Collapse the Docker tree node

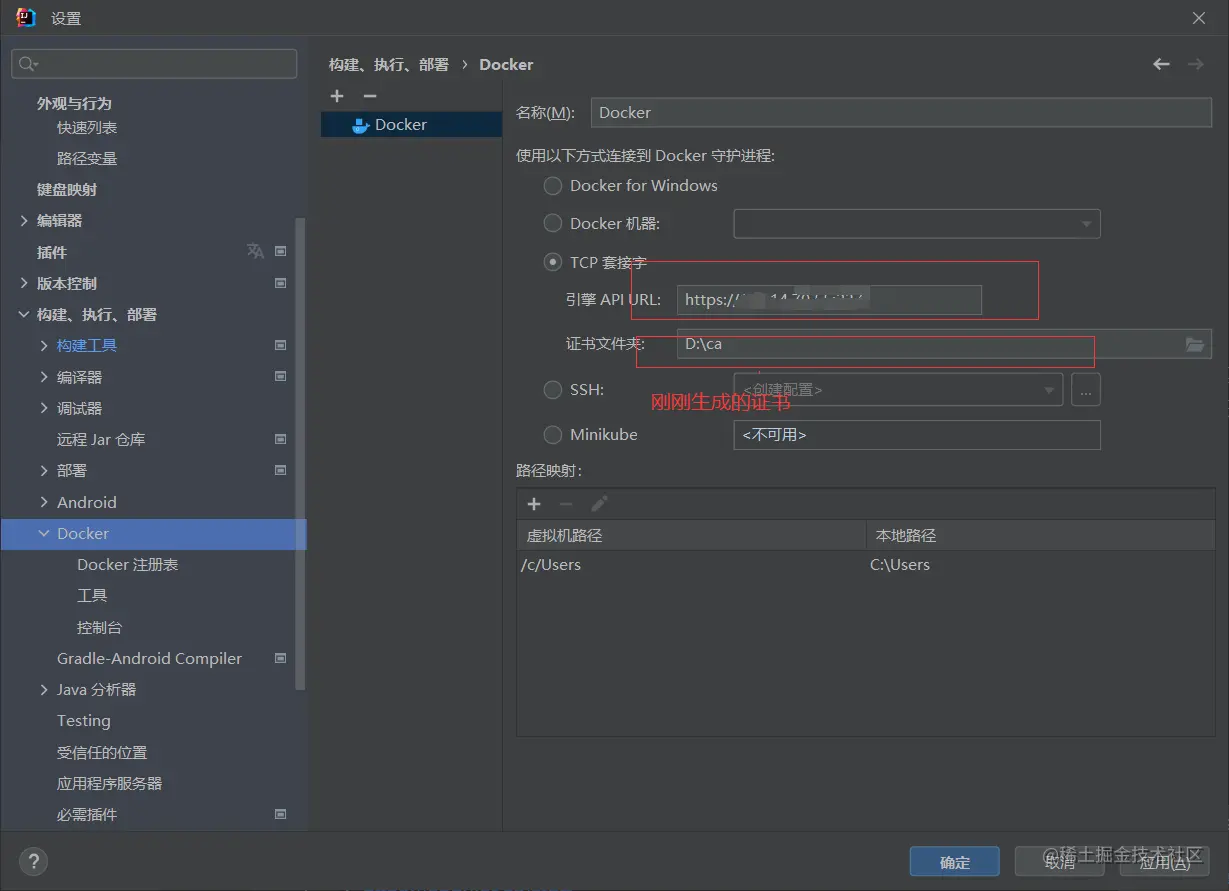point(44,533)
